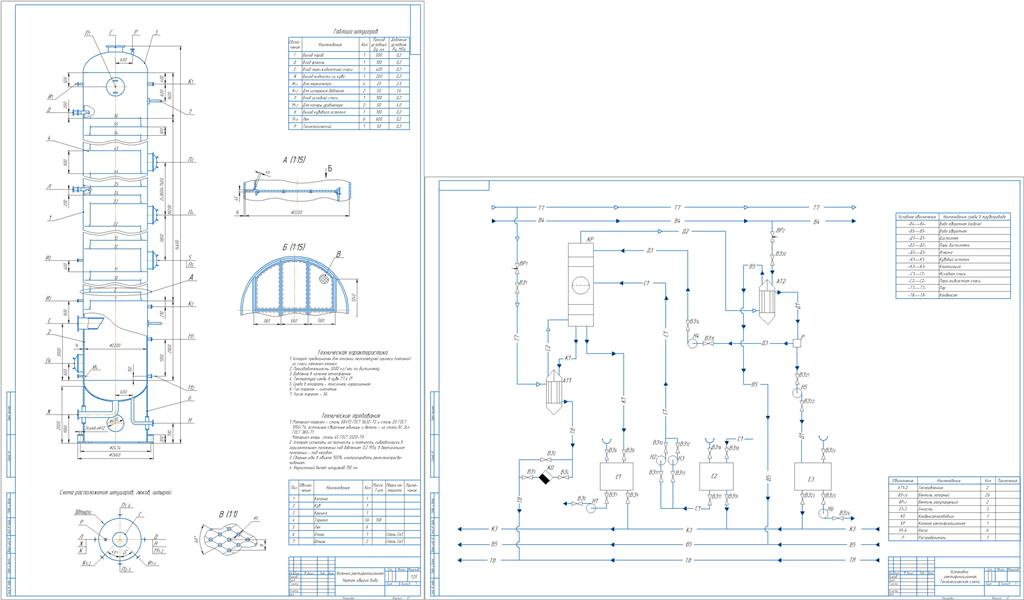This screenshot has width=1024, height=600.
Task: Click the square P distributor symbol
Action: pyautogui.click(x=797, y=343)
